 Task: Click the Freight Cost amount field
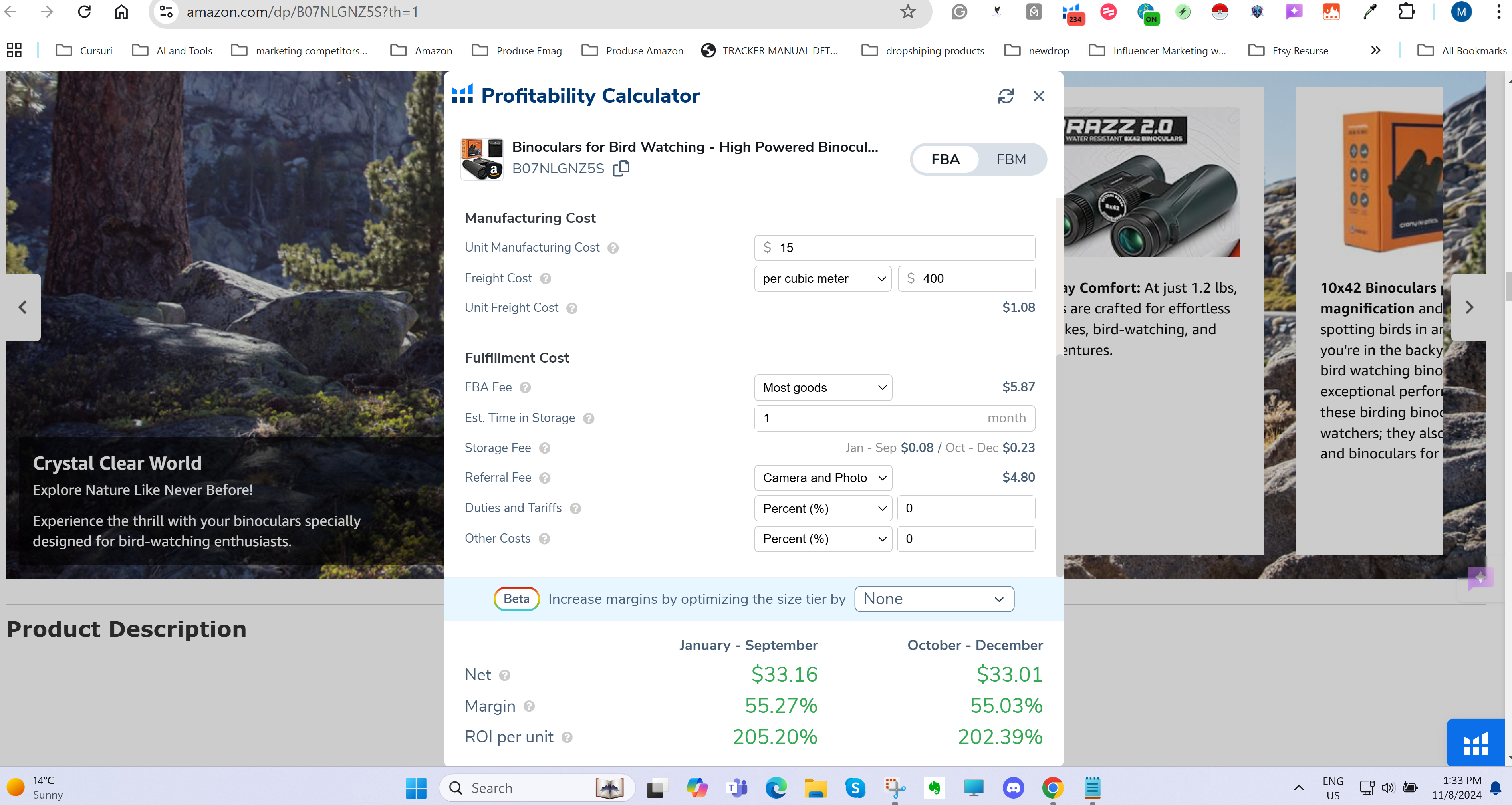[x=966, y=279]
